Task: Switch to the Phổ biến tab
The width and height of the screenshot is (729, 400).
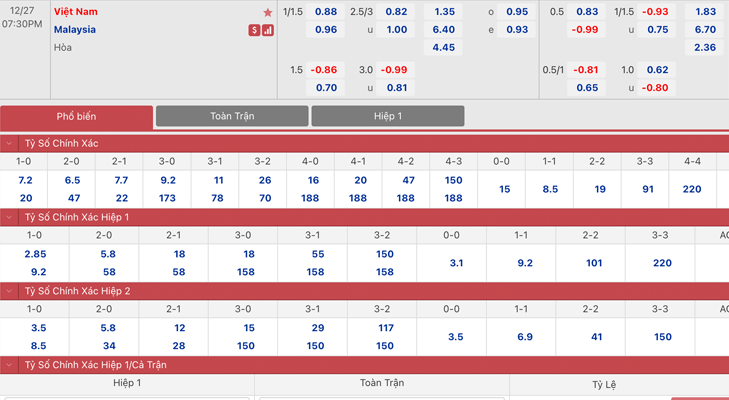Action: [76, 116]
